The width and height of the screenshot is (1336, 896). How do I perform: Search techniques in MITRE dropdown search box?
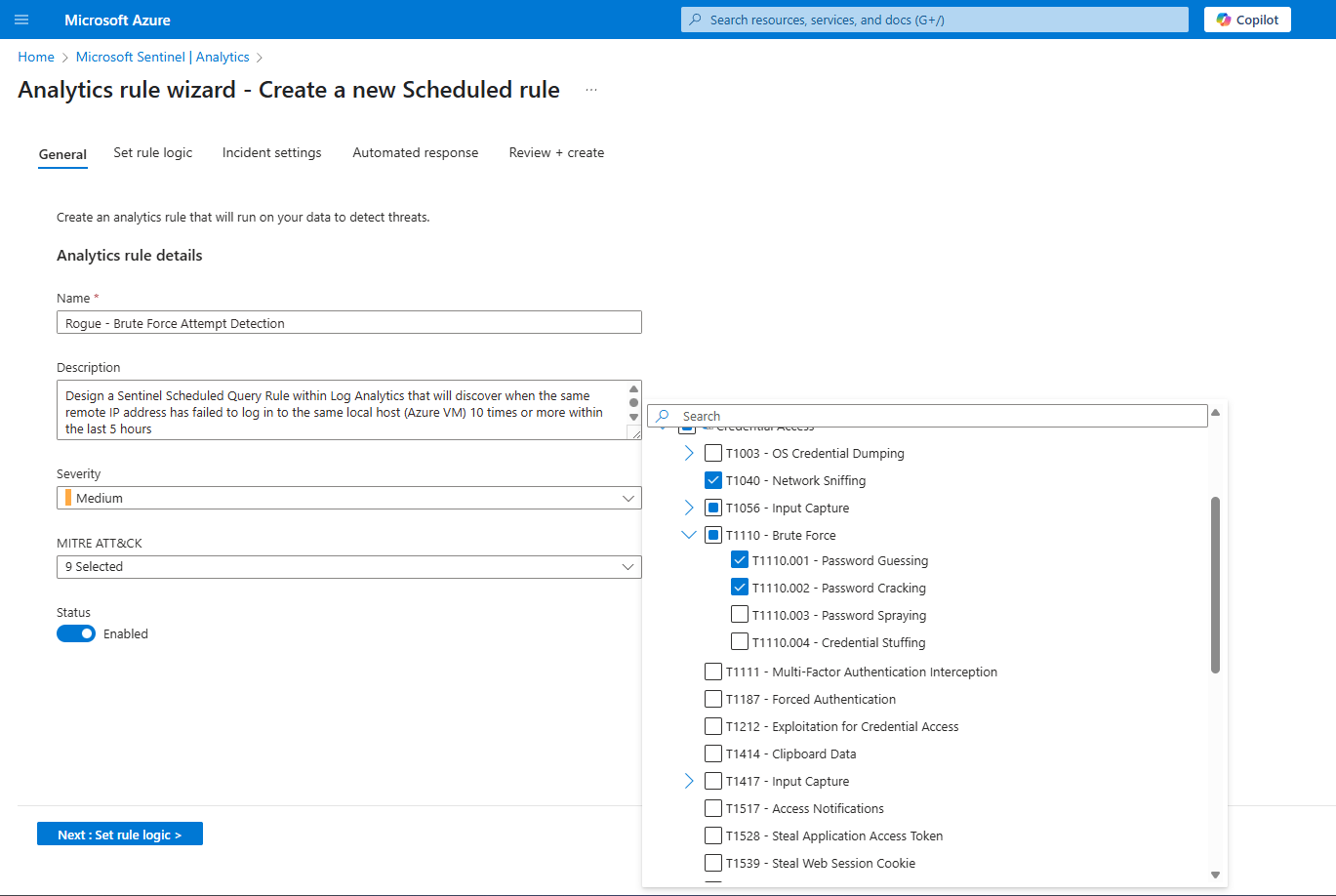click(927, 416)
